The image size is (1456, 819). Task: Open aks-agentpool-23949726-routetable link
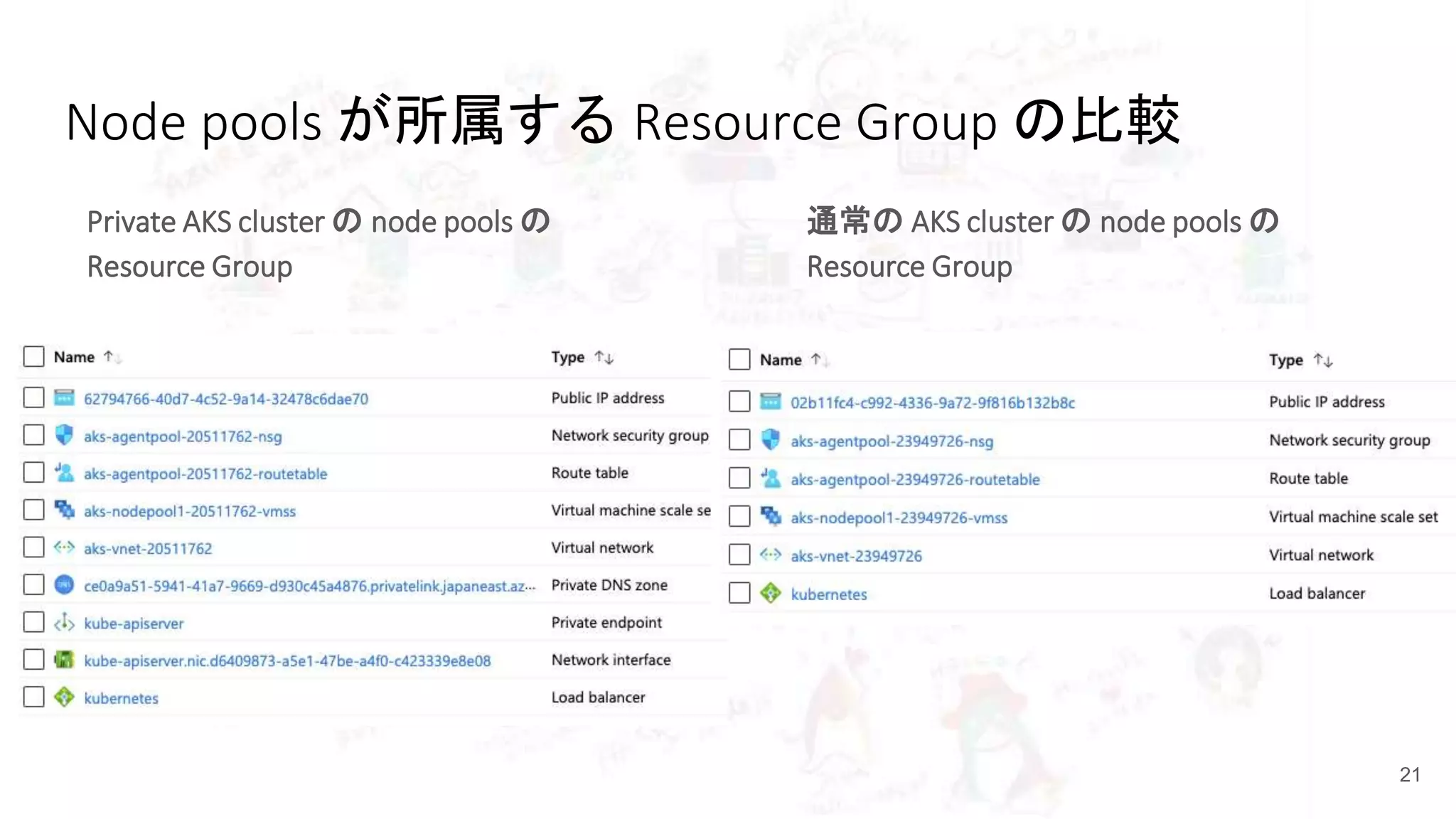(x=915, y=480)
